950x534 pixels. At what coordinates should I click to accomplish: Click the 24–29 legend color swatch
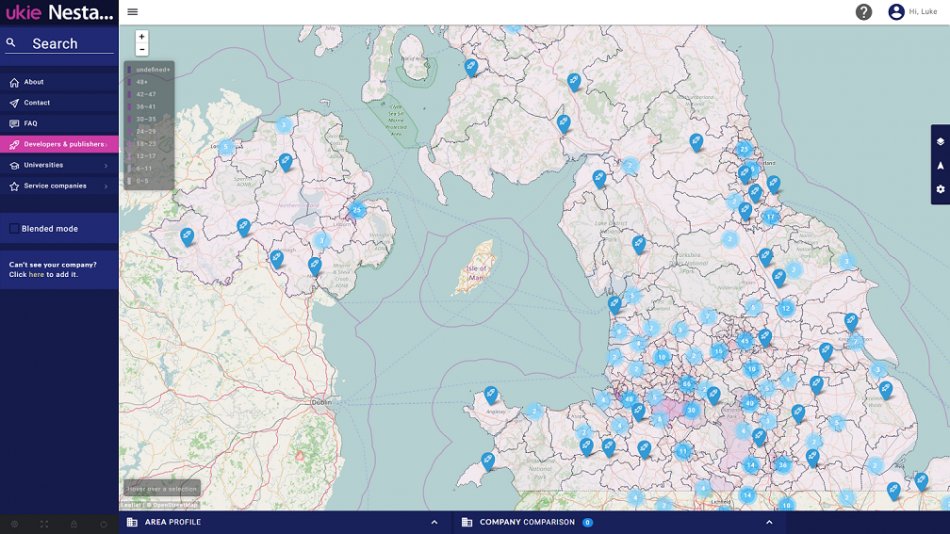click(129, 132)
